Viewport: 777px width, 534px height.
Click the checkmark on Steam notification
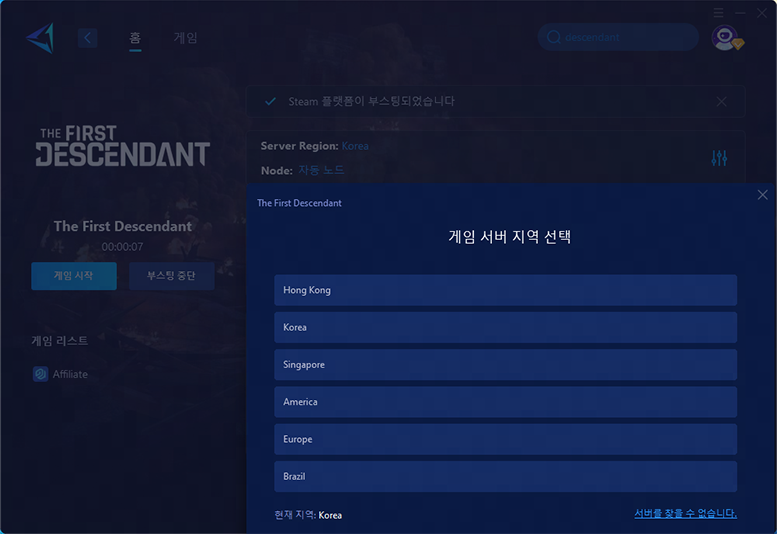pyautogui.click(x=271, y=101)
